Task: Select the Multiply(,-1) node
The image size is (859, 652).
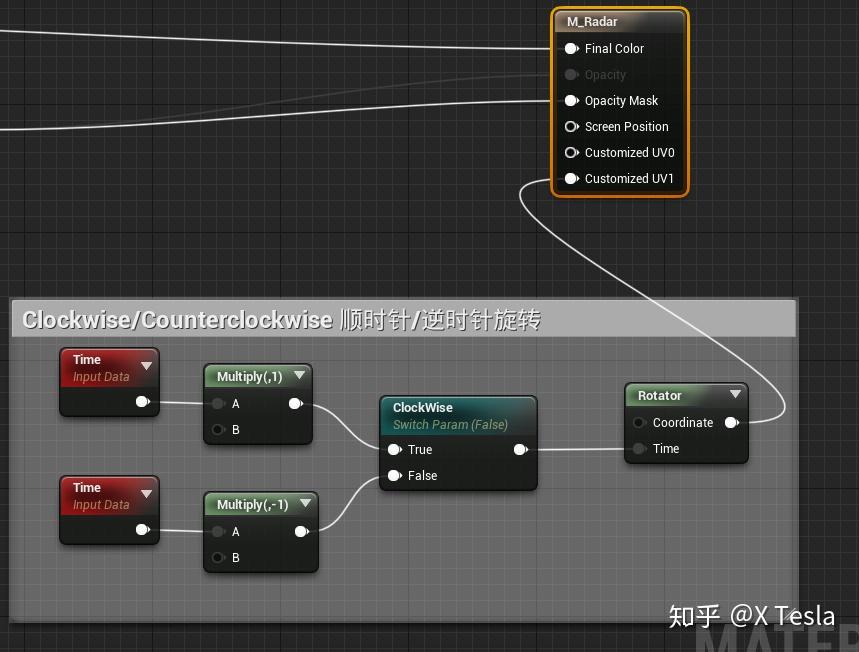Action: (251, 504)
